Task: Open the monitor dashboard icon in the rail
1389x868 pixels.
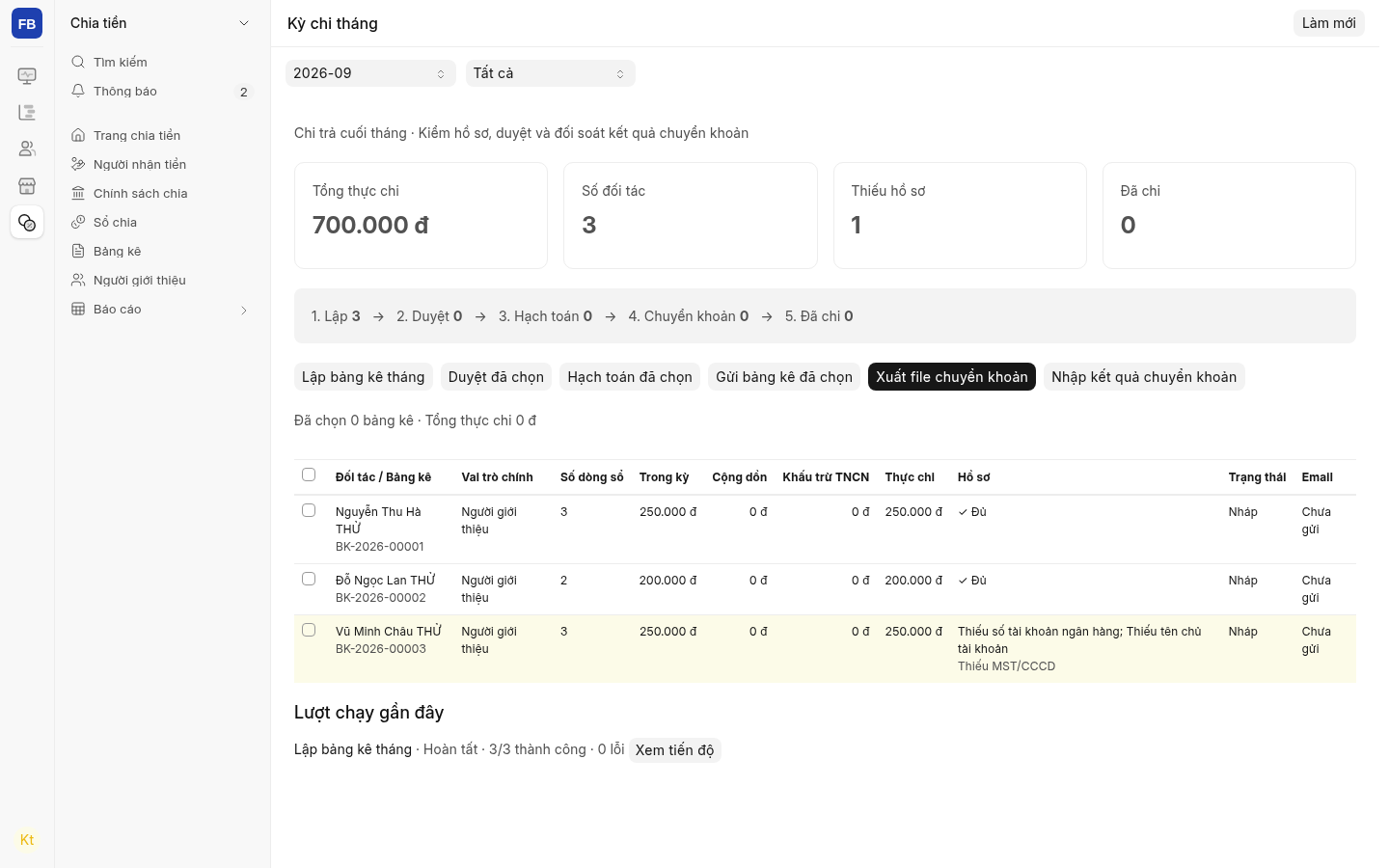Action: click(x=27, y=75)
